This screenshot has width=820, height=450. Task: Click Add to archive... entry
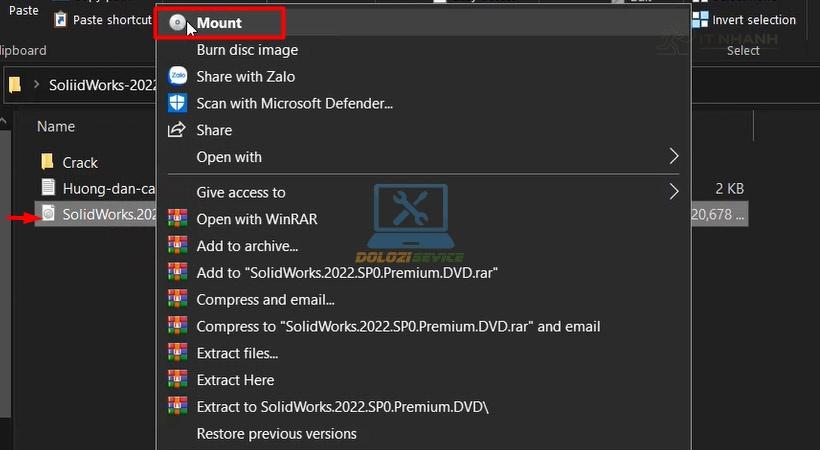tap(247, 246)
